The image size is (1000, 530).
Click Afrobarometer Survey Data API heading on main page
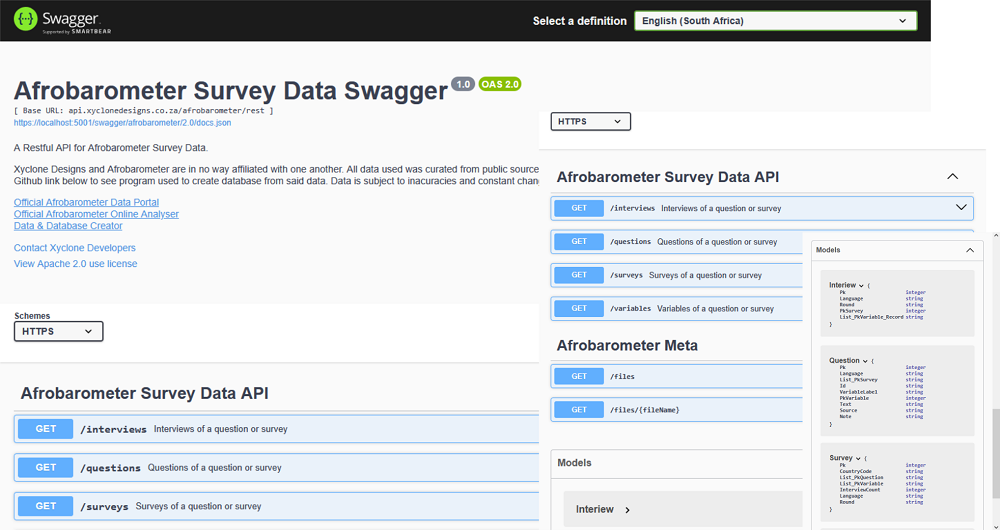pyautogui.click(x=144, y=393)
